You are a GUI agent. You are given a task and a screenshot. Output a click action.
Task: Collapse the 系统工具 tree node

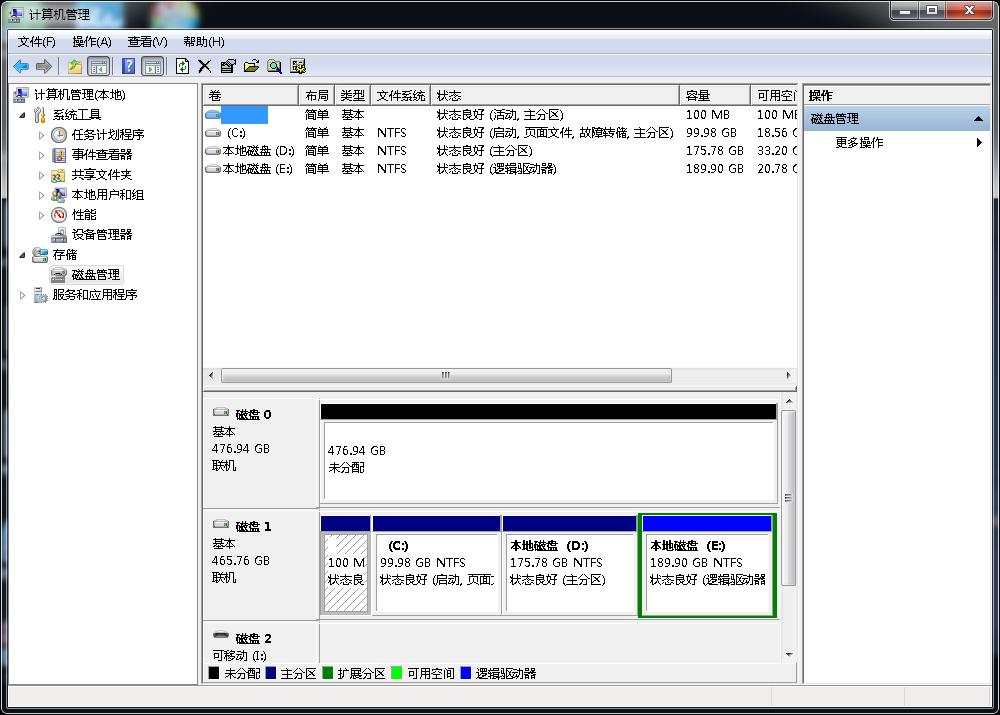tap(24, 115)
